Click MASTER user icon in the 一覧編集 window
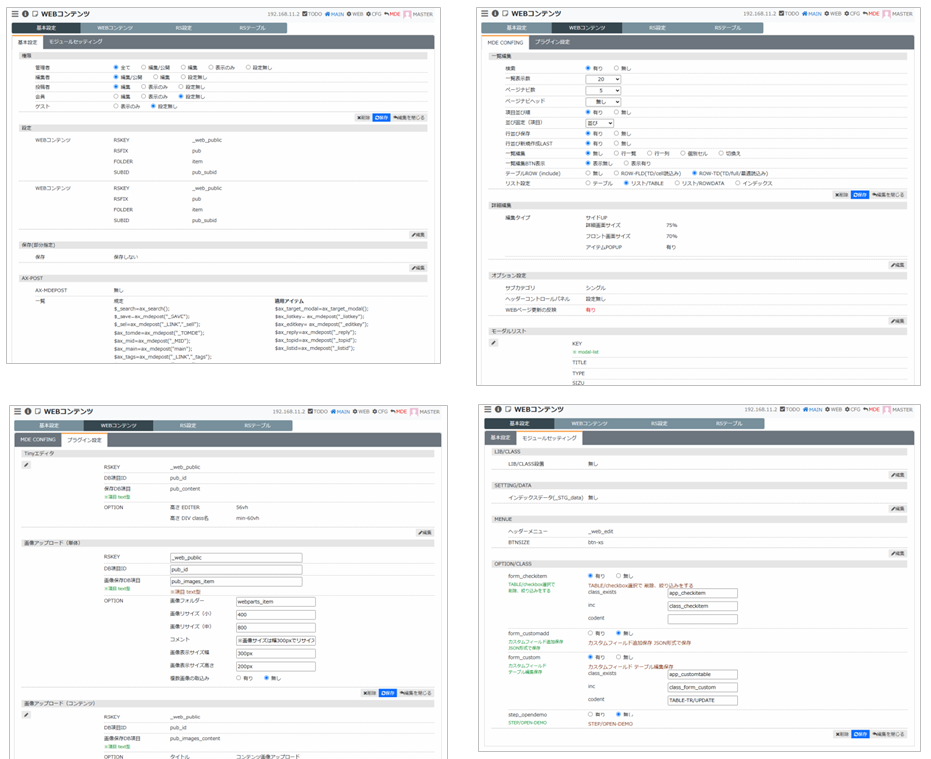 coord(885,14)
